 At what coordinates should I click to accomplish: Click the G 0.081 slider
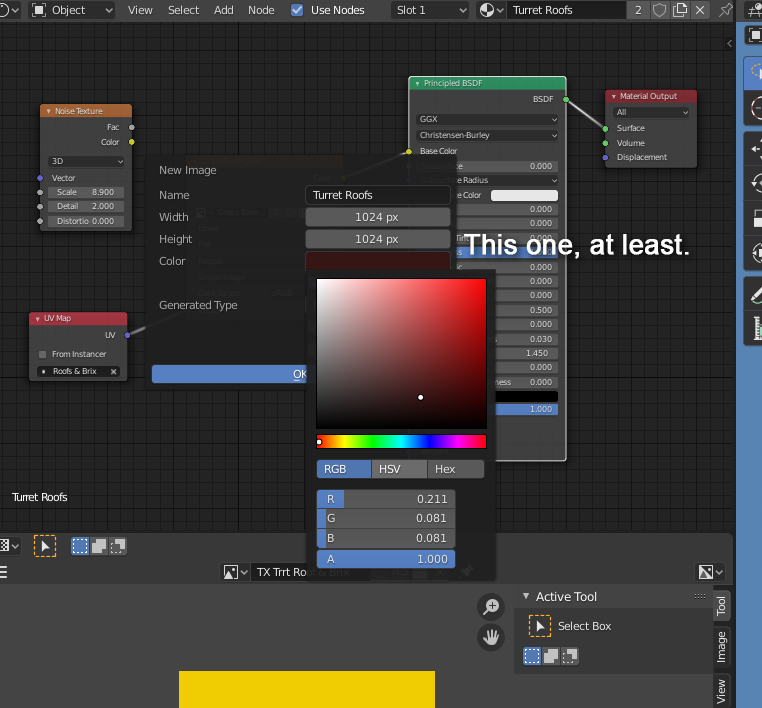pos(386,518)
